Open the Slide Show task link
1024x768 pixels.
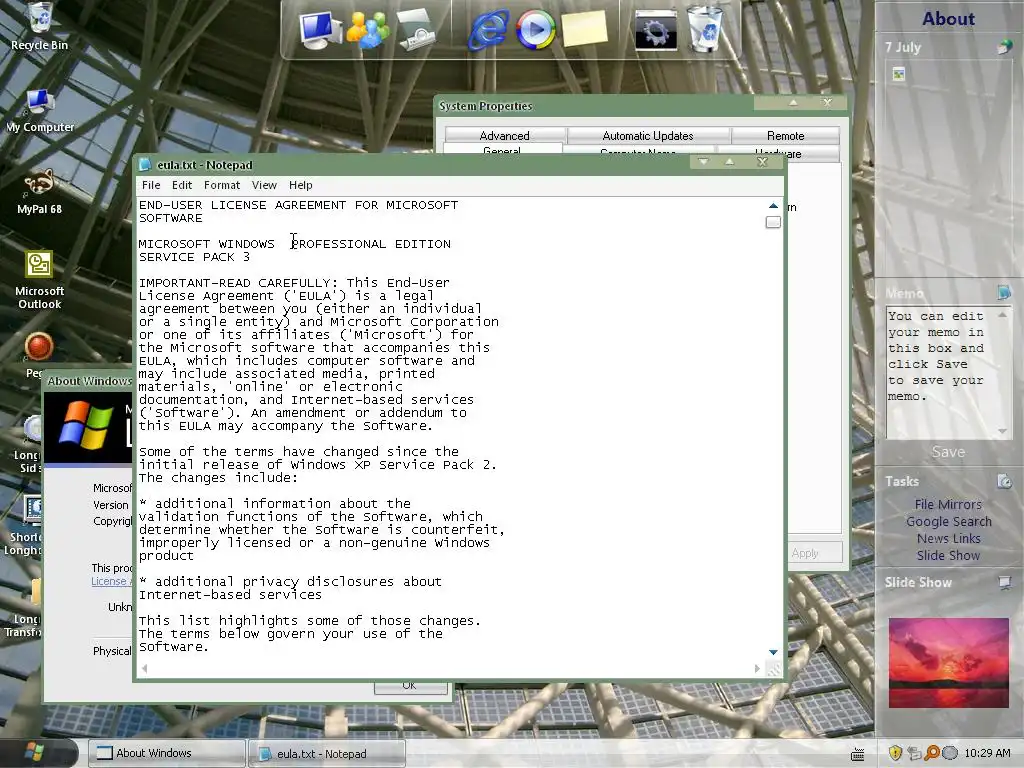click(x=948, y=555)
